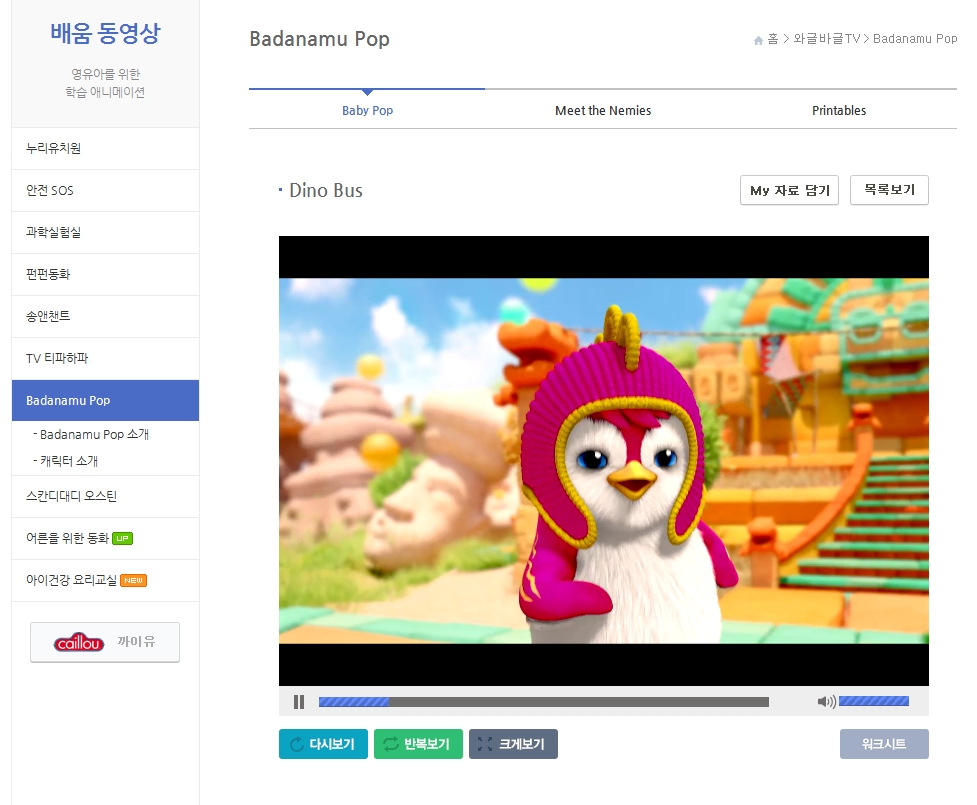Open 스칸디대디 오스틴 sidebar item
This screenshot has height=805, width=977.
[x=105, y=497]
